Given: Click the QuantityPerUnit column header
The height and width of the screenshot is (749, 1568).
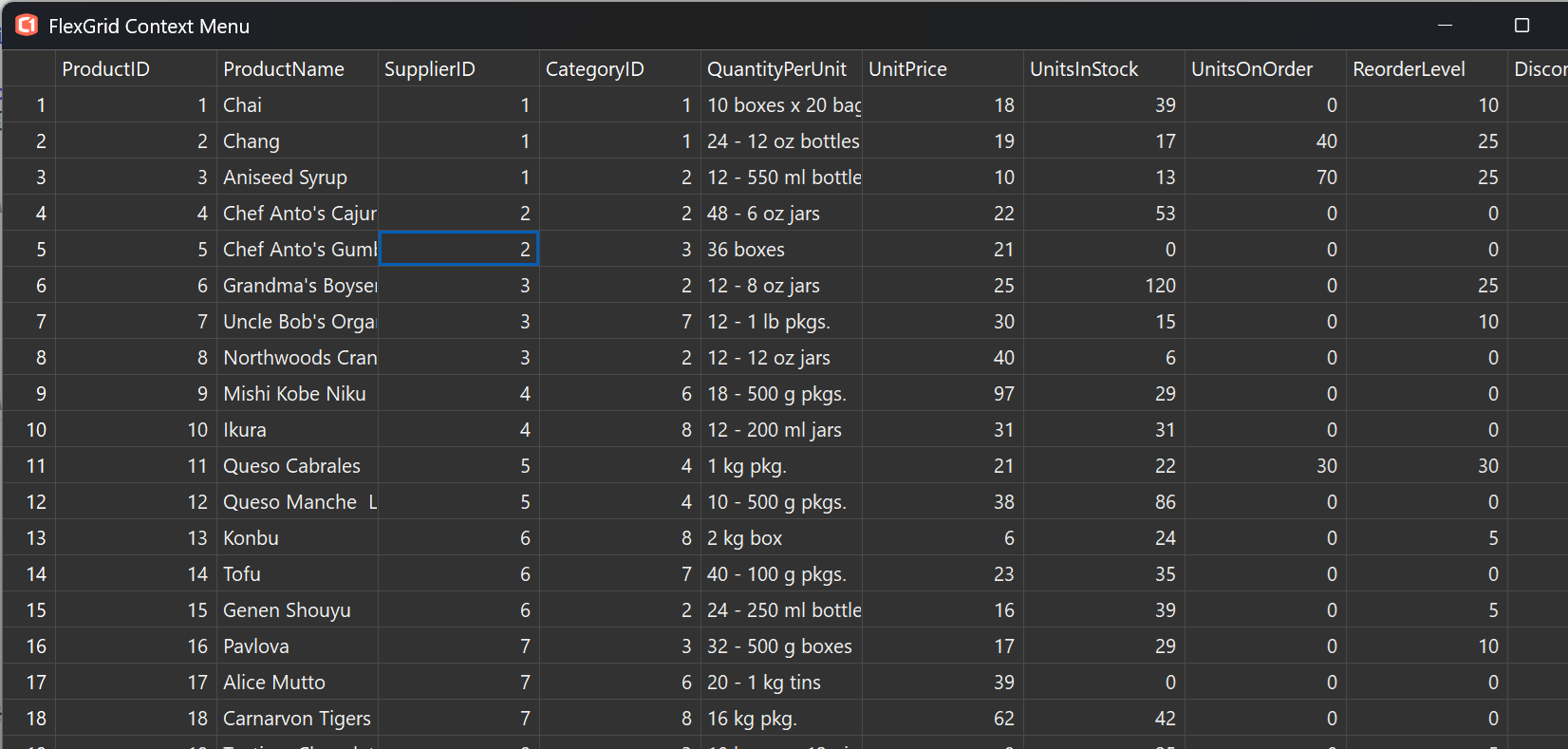Looking at the screenshot, I should click(782, 69).
